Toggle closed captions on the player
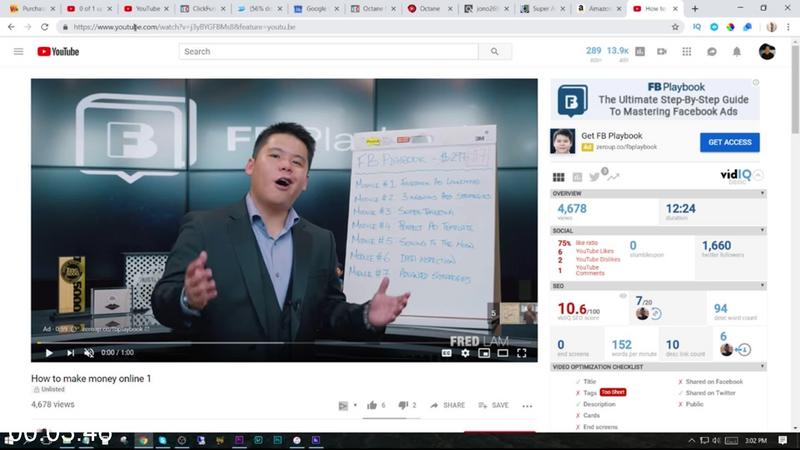Viewport: 800px width, 450px height. 446,353
